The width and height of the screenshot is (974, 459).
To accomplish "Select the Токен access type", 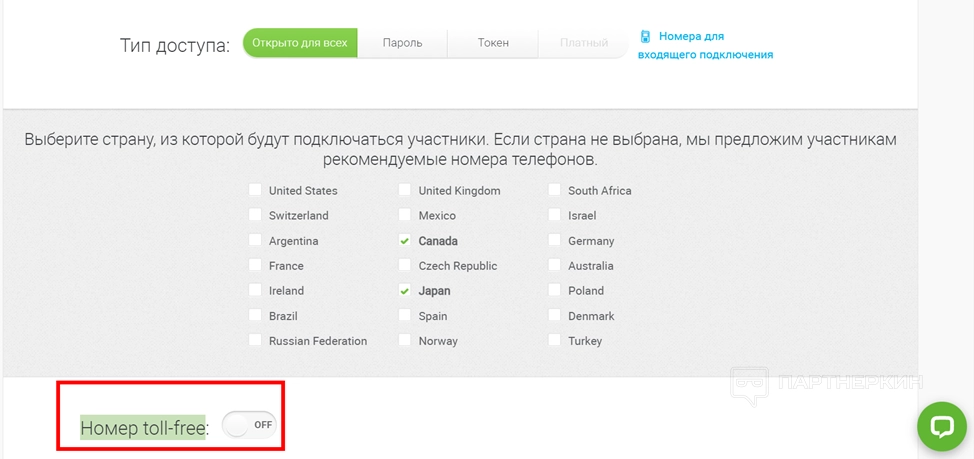I will (x=493, y=43).
